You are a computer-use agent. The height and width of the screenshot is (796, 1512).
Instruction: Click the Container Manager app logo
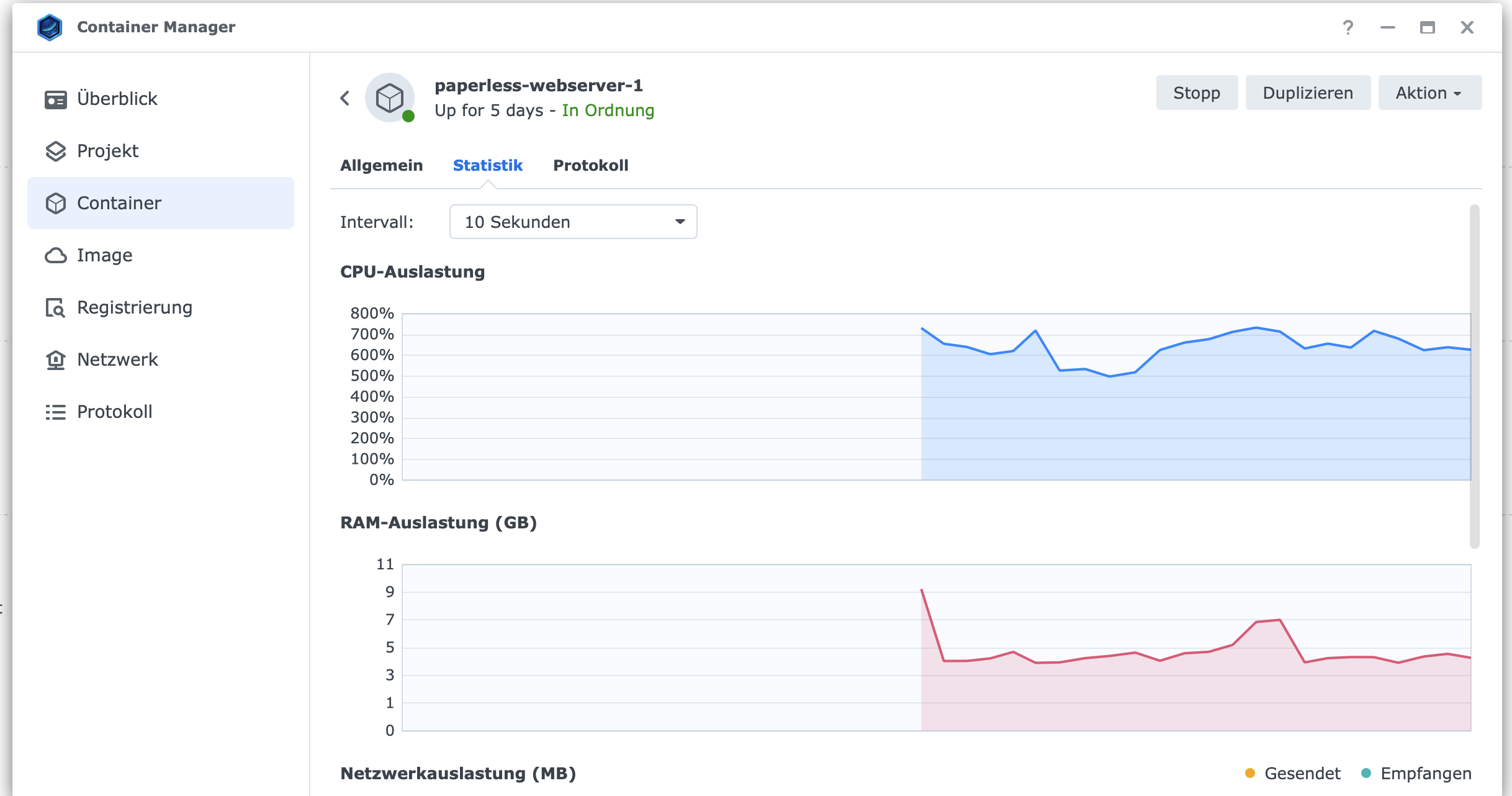pos(50,27)
